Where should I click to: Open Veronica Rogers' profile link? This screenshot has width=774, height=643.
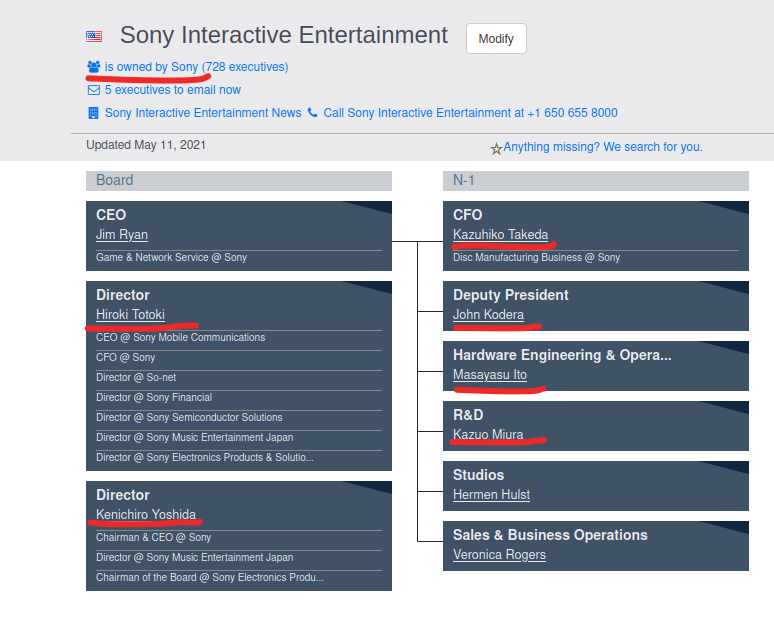499,555
